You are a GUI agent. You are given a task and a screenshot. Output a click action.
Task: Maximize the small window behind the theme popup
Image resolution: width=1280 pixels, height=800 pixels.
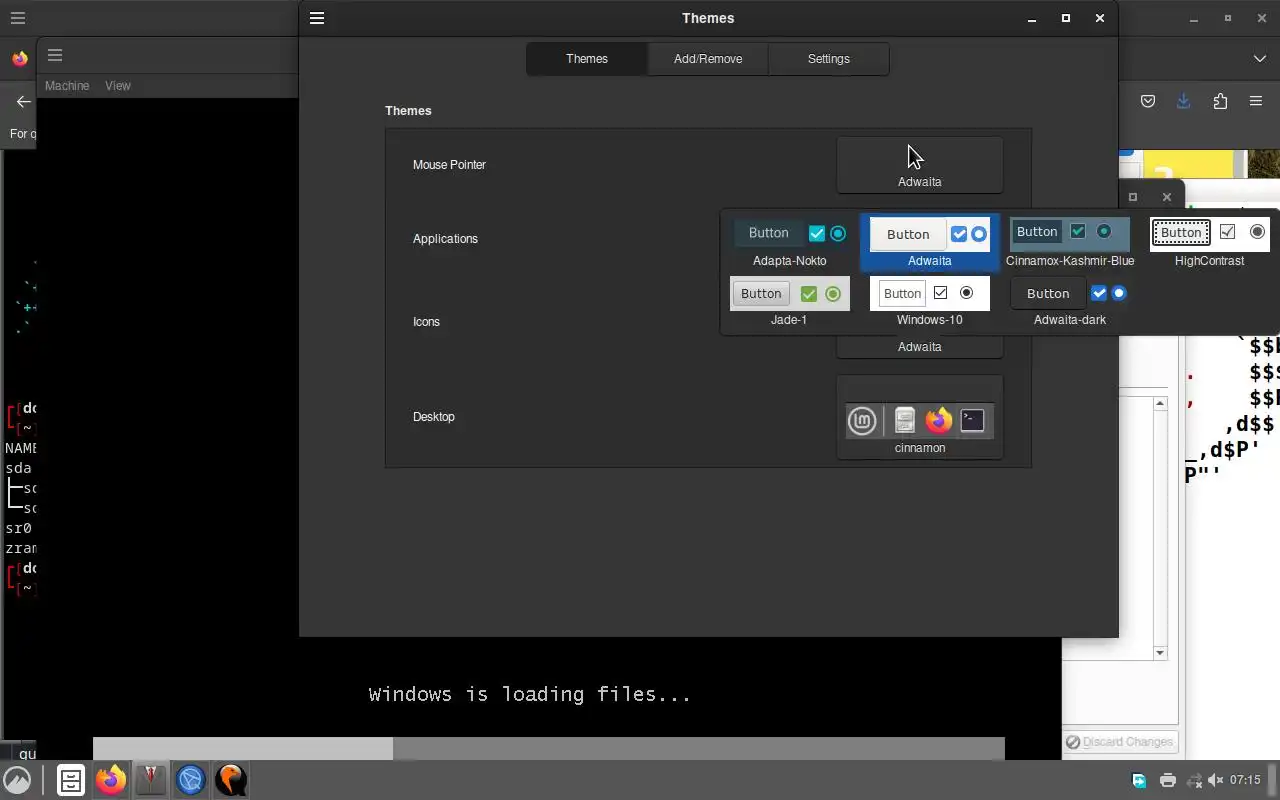pyautogui.click(x=1133, y=197)
